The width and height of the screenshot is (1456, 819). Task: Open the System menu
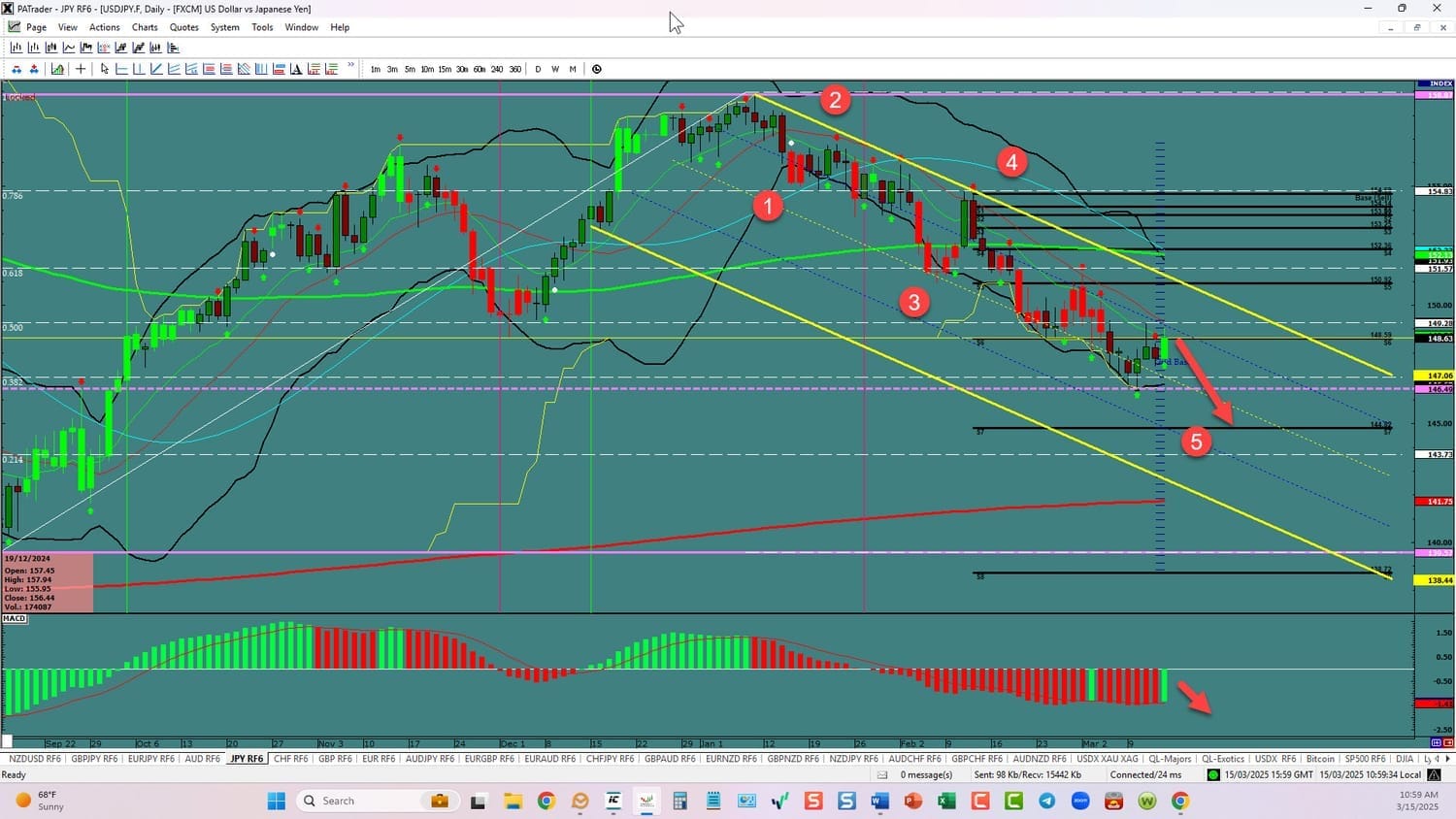coord(225,27)
